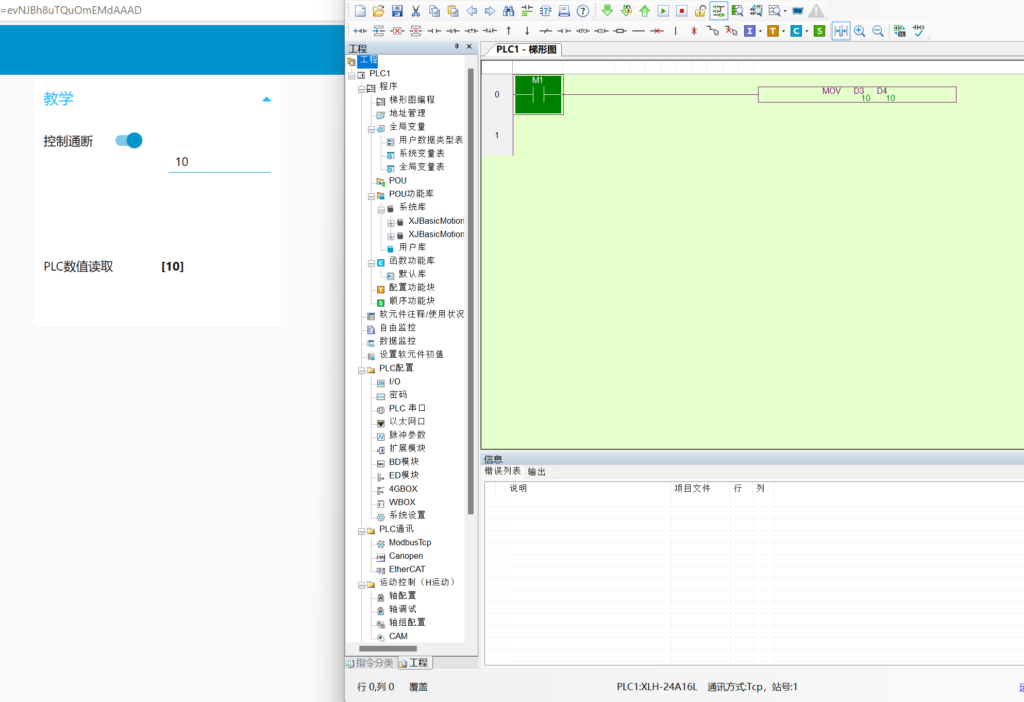This screenshot has height=702, width=1024.
Task: Open dropdown arrow beside orange T icon
Action: pyautogui.click(x=784, y=31)
